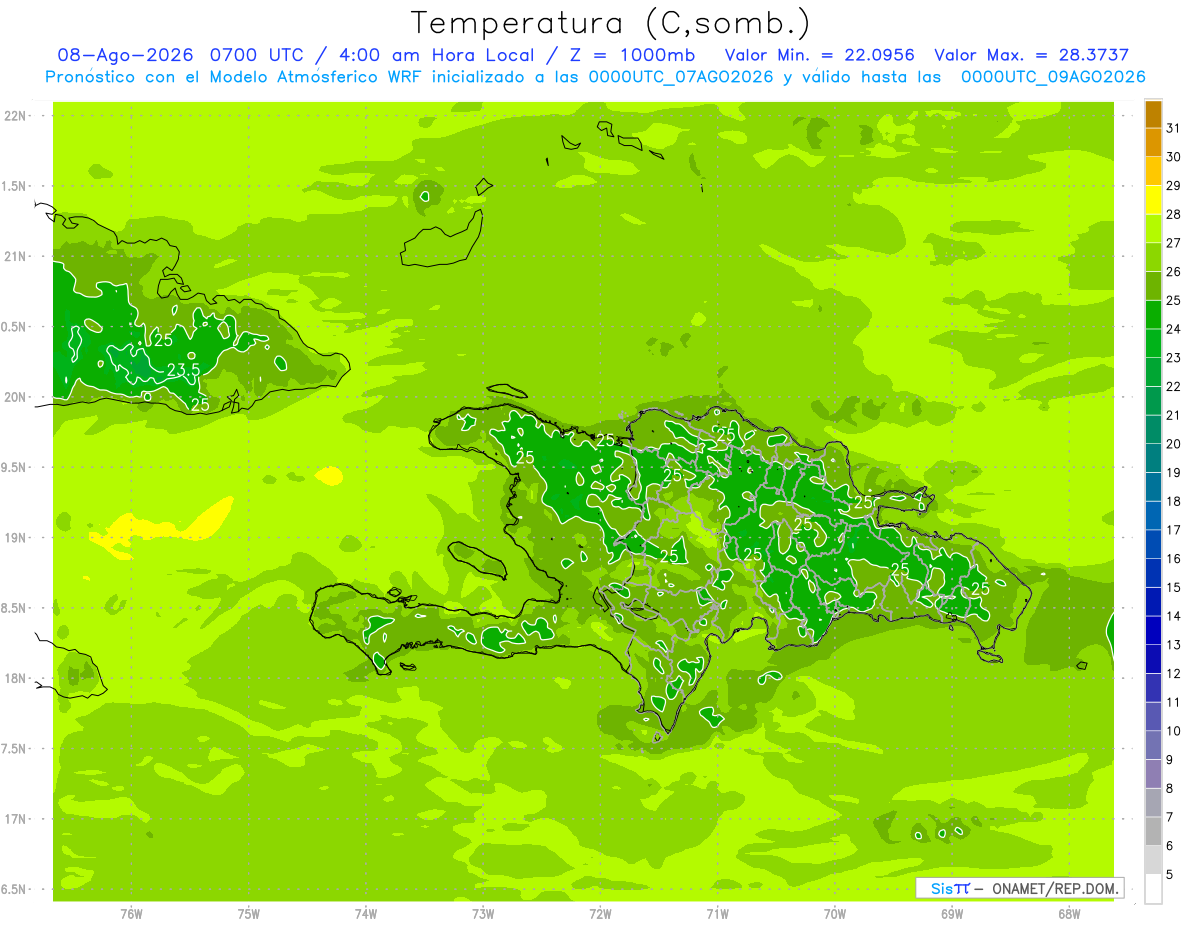The height and width of the screenshot is (927, 1200).
Task: Click the "0000UTC_07AGO2026" initialization timestamp
Action: (681, 77)
